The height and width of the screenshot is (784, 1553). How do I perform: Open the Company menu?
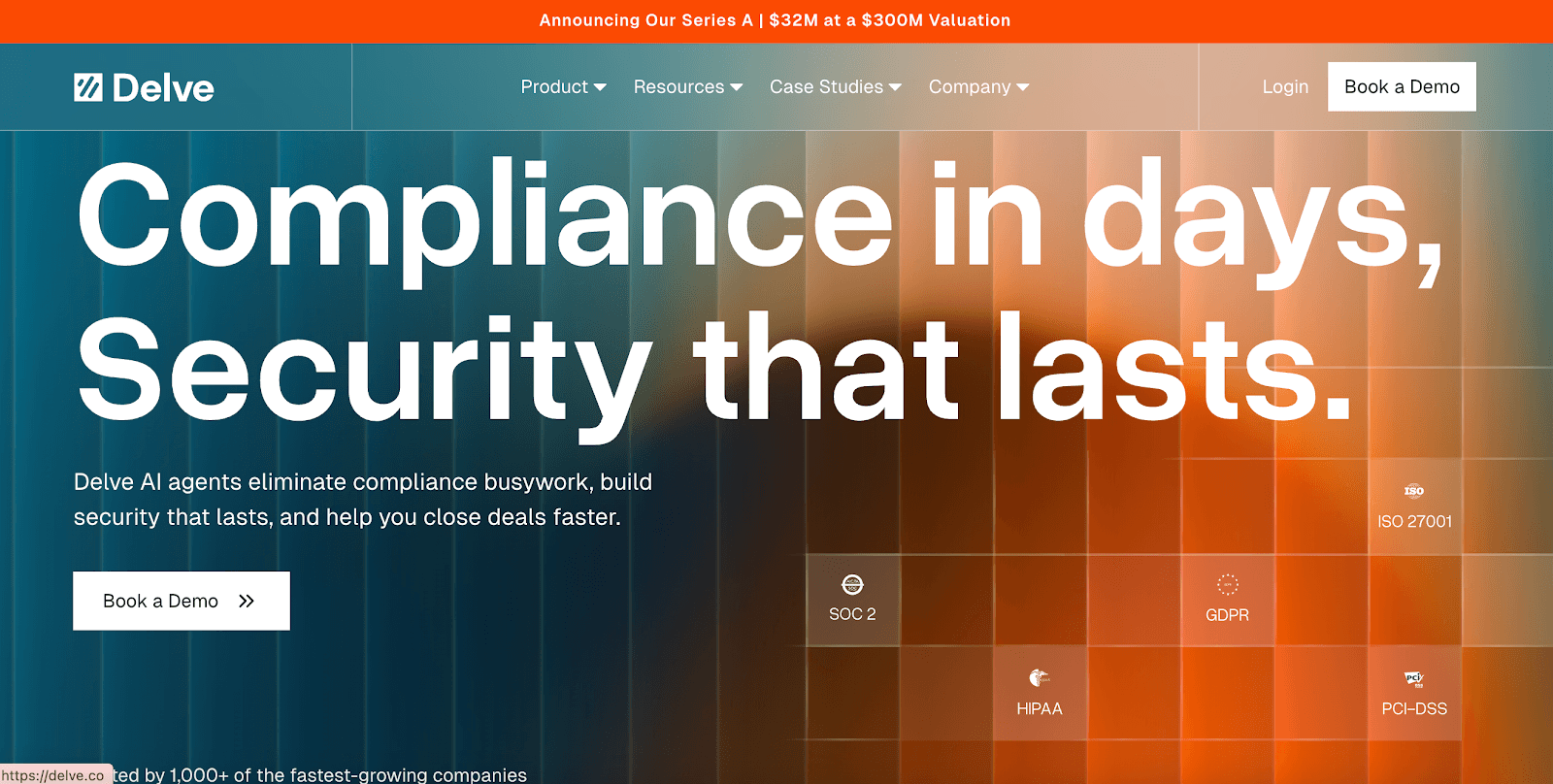point(978,86)
